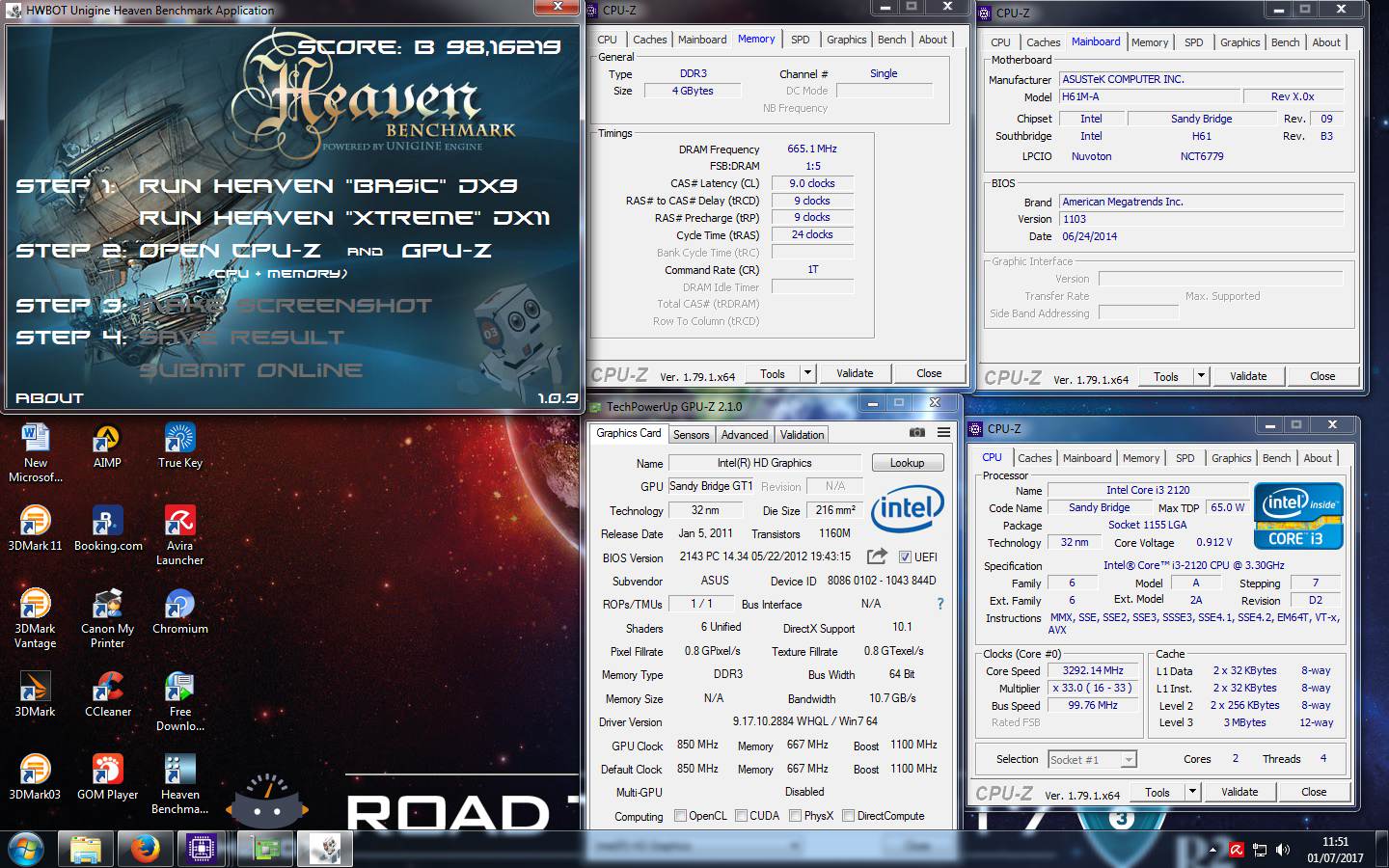The height and width of the screenshot is (868, 1389).
Task: Launch the GOM Player desktop shortcut
Action: [x=108, y=777]
